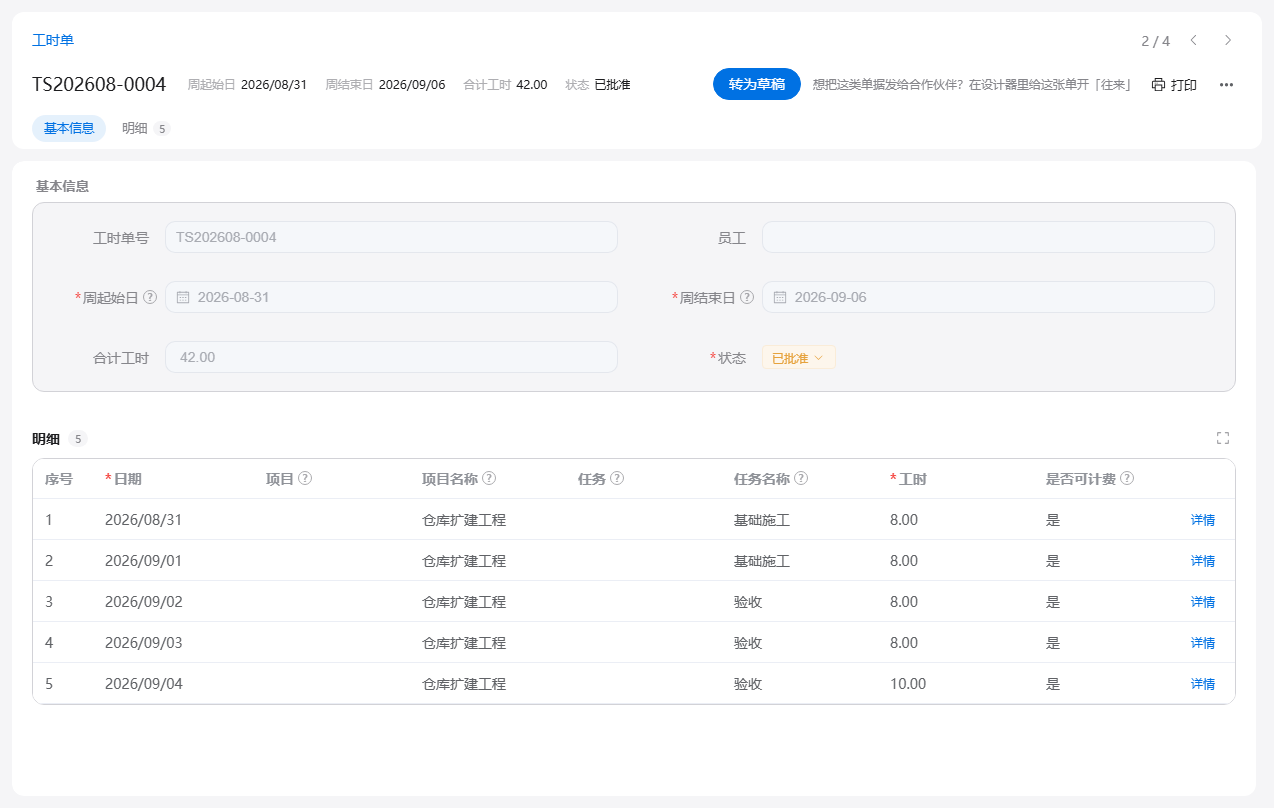Go to next record arrow
Viewport: 1274px width, 808px height.
click(x=1228, y=40)
